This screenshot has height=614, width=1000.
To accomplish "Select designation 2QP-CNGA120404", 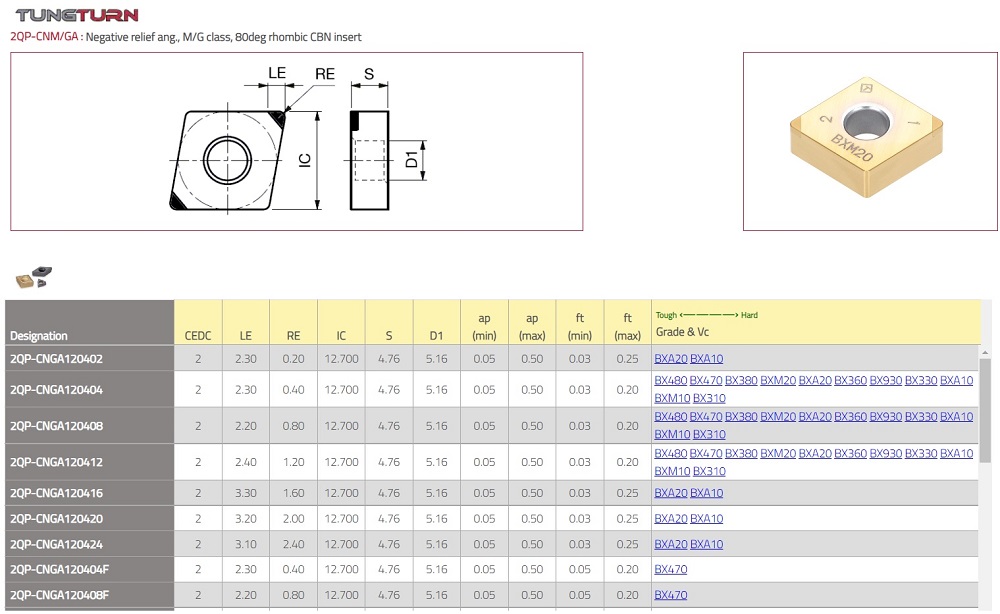I will pyautogui.click(x=56, y=390).
